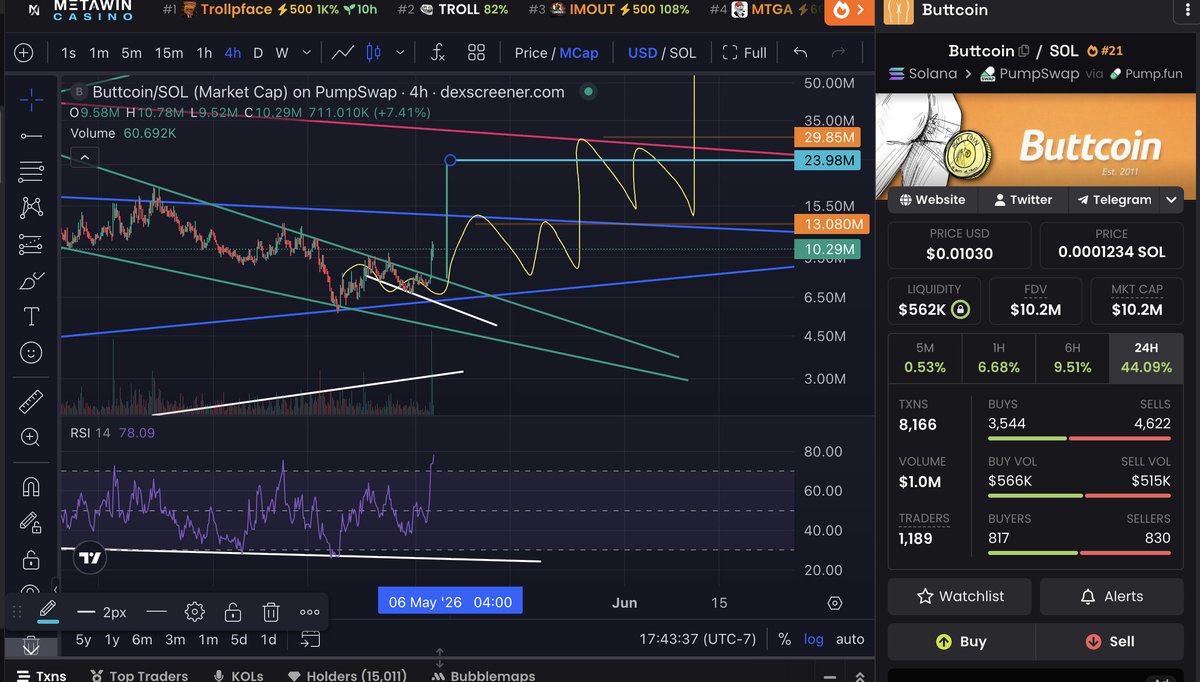
Task: Collapse the chart legend indicators
Action: click(x=84, y=157)
